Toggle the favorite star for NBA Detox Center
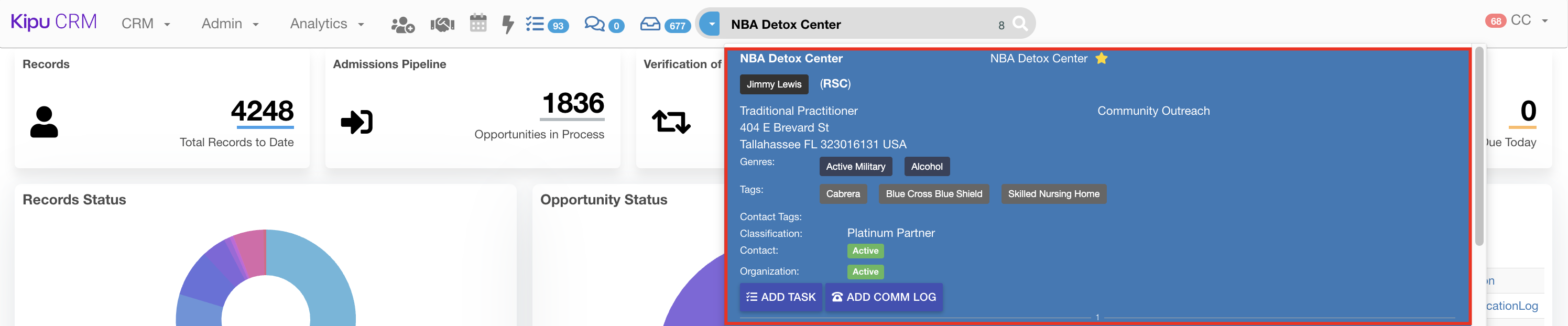This screenshot has height=326, width=1568. coord(1101,58)
